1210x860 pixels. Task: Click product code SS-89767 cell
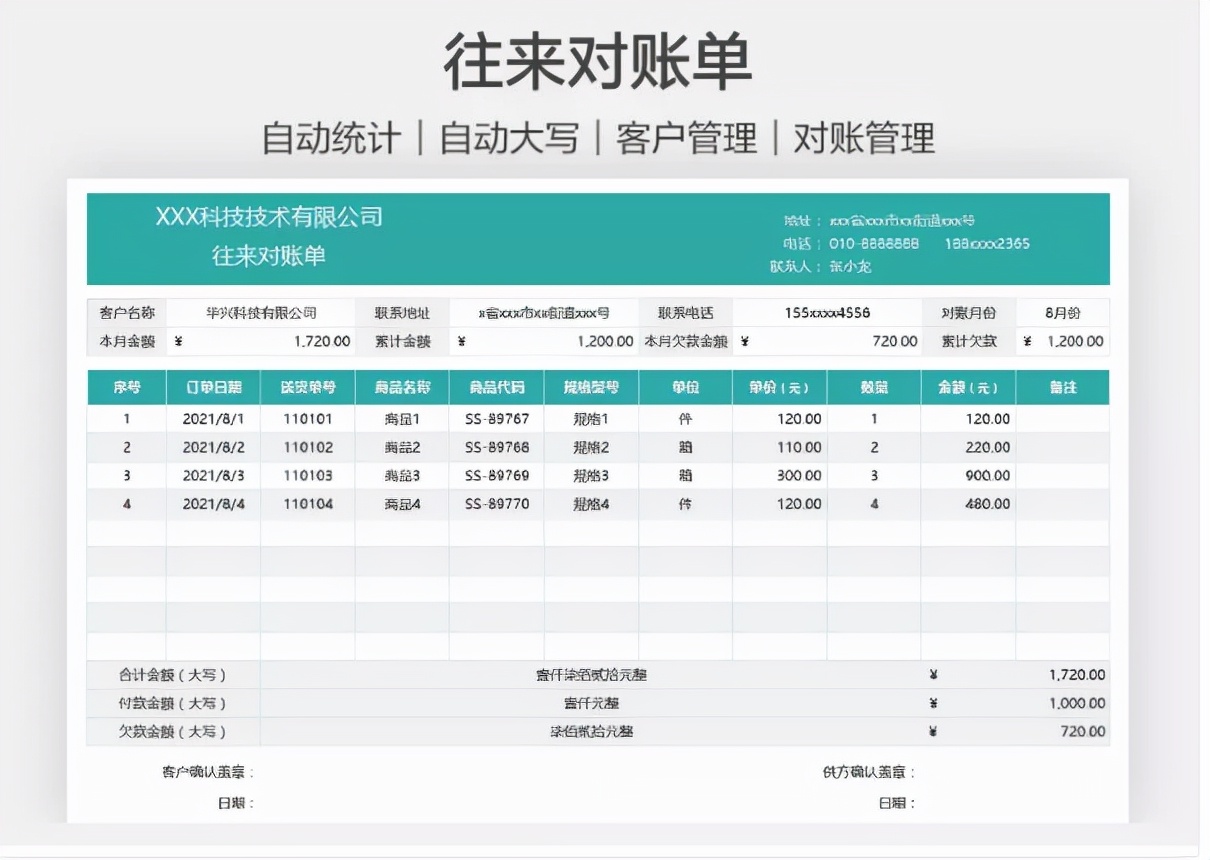[493, 418]
